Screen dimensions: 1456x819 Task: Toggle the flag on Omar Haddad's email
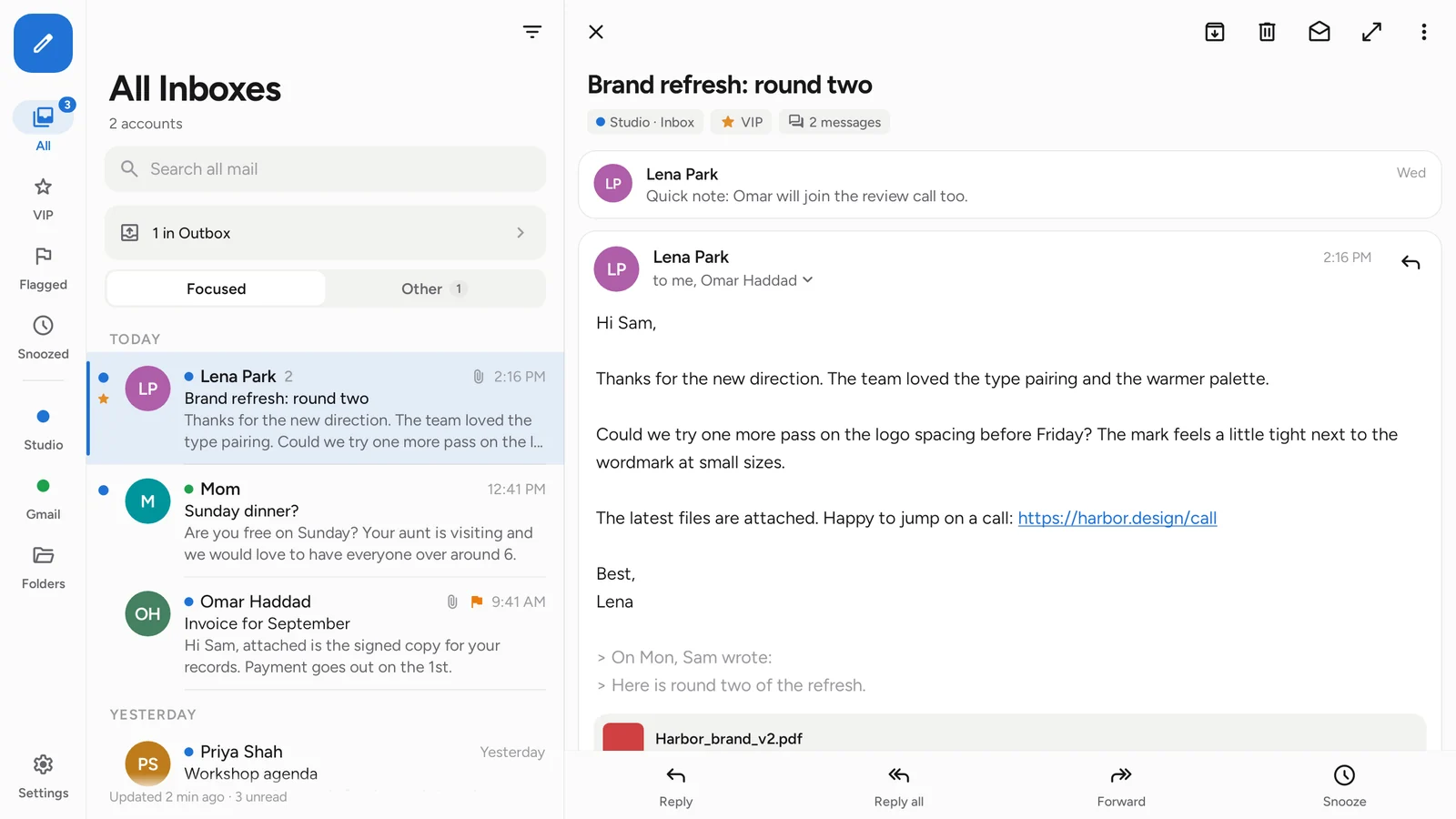point(477,602)
